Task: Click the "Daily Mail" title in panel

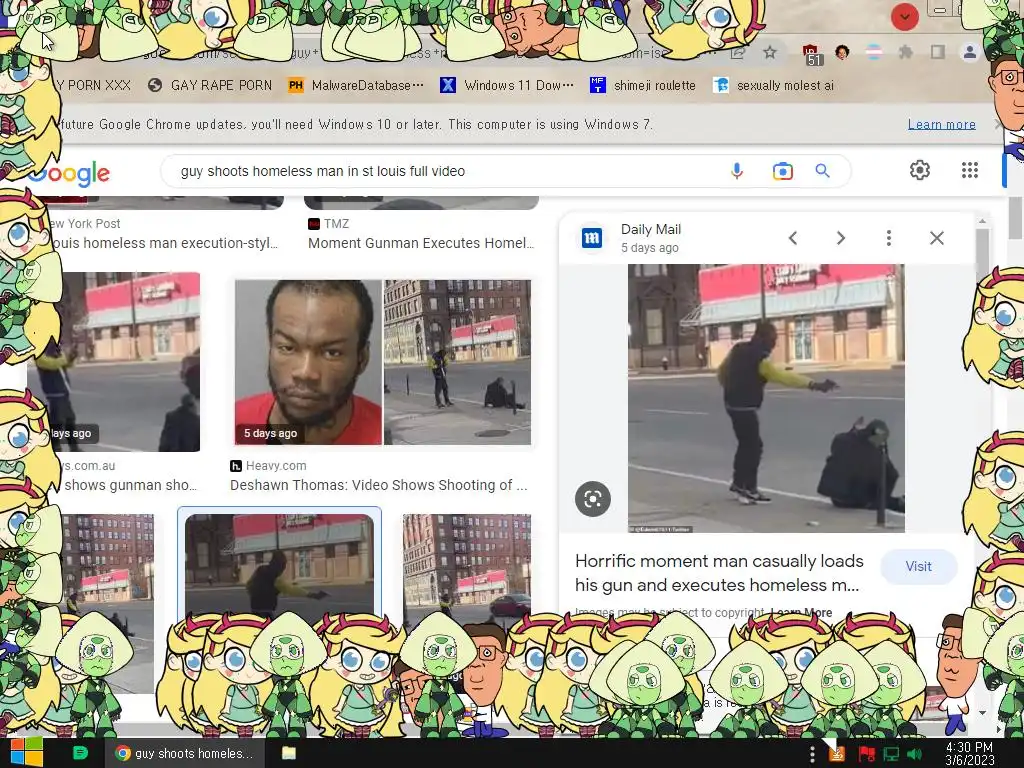Action: 650,229
